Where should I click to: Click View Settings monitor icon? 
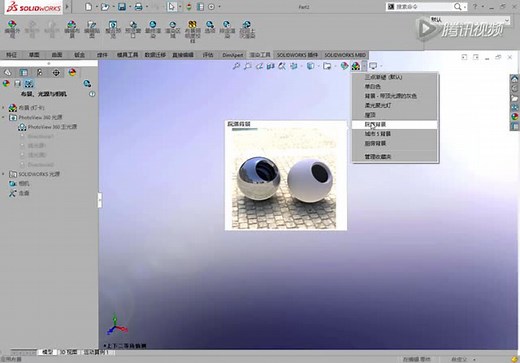(373, 66)
